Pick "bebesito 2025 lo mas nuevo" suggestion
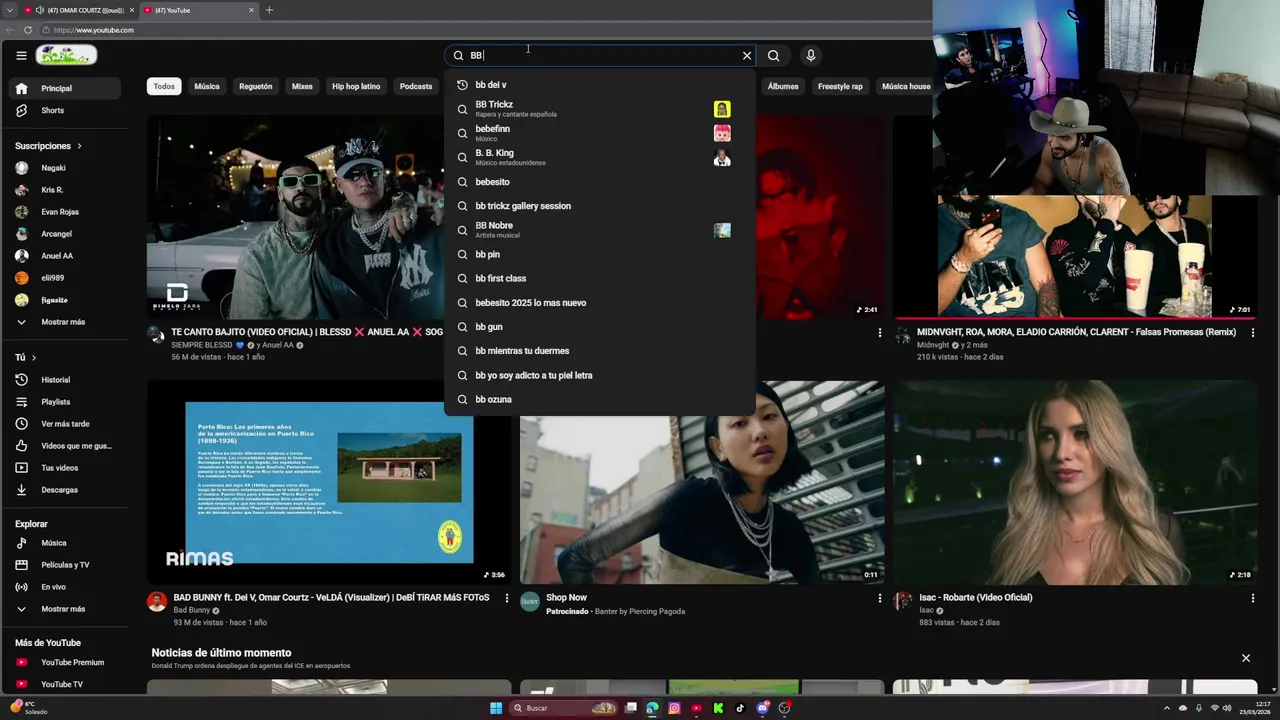The height and width of the screenshot is (720, 1280). coord(599,303)
